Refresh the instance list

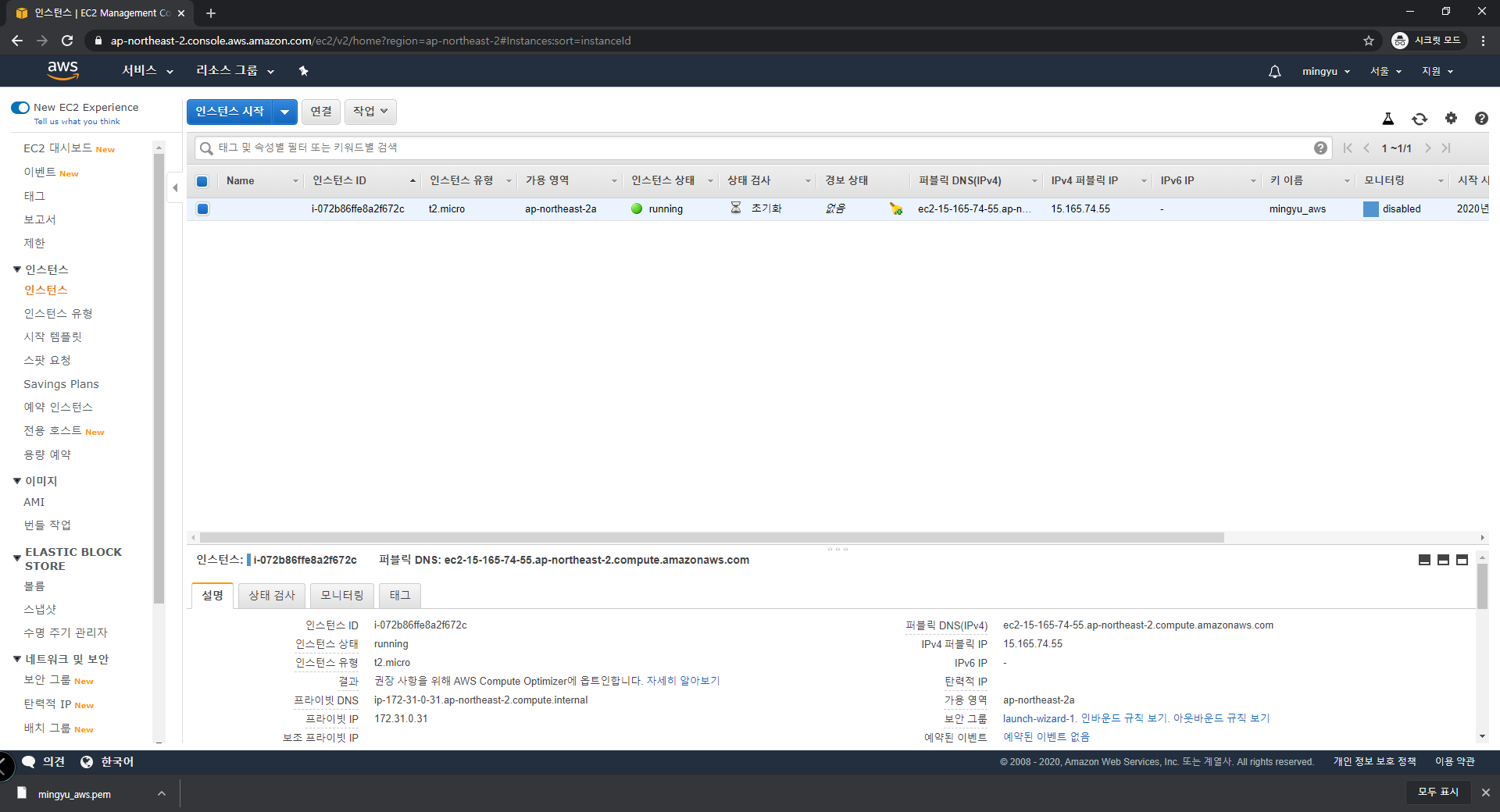coord(1420,119)
